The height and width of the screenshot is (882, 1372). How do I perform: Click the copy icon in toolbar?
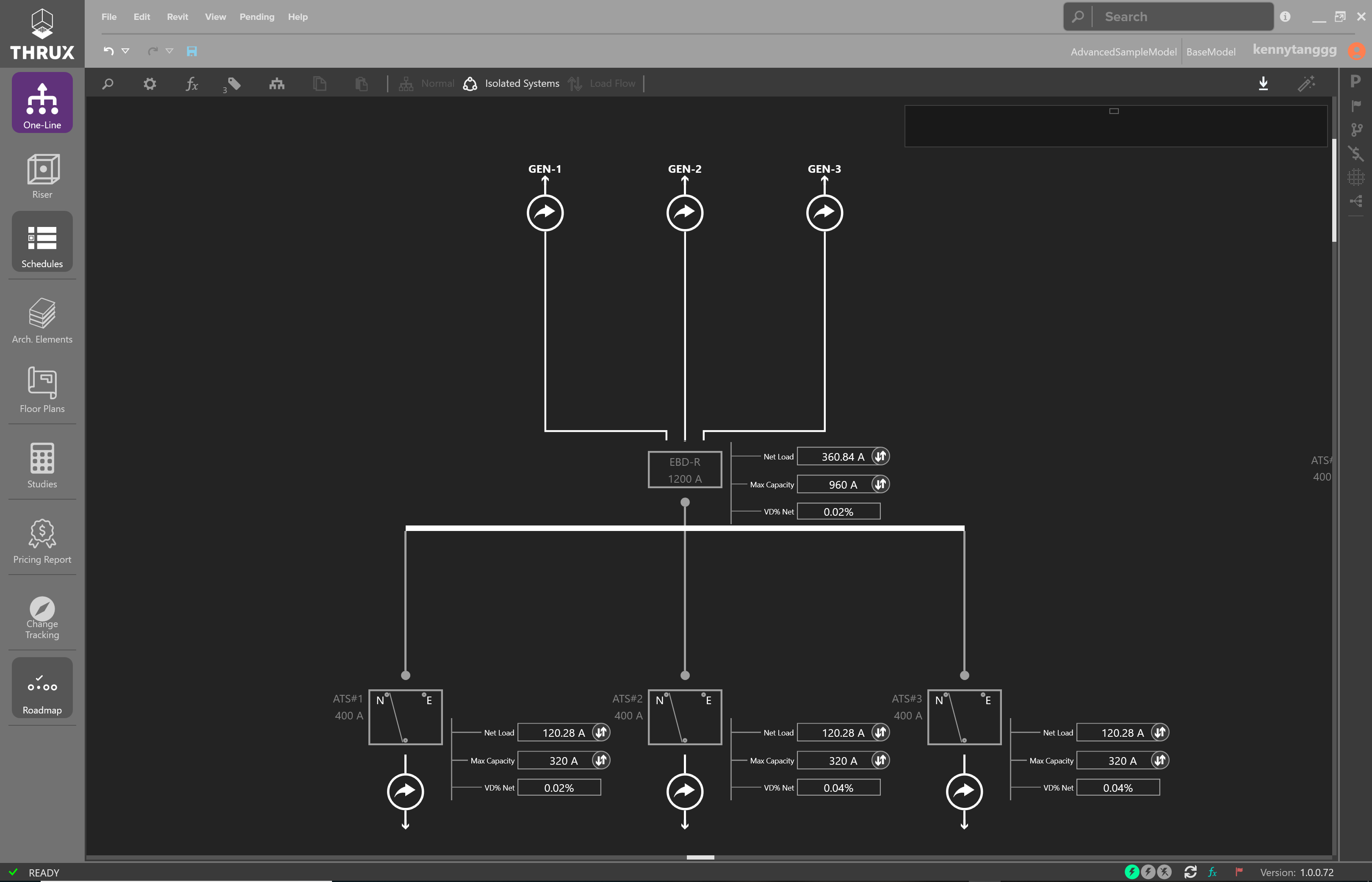(x=320, y=83)
